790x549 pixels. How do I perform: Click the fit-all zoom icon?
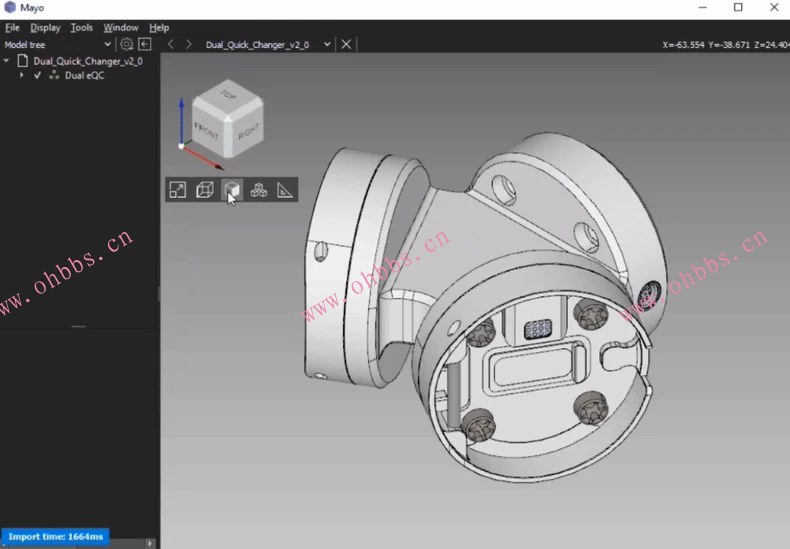coord(177,190)
